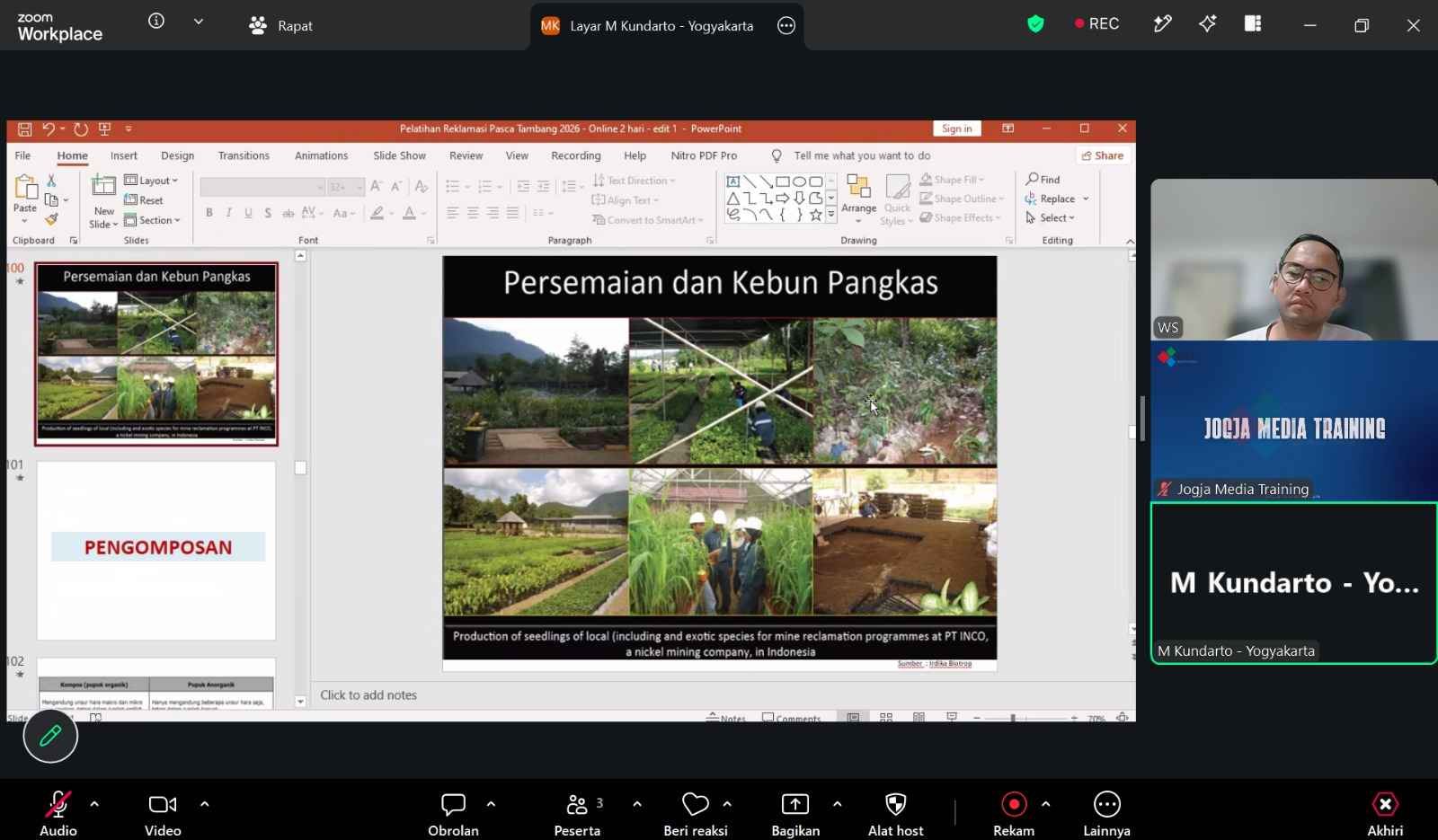Switch to Transitions ribbon tab
1438x840 pixels.
(x=244, y=155)
